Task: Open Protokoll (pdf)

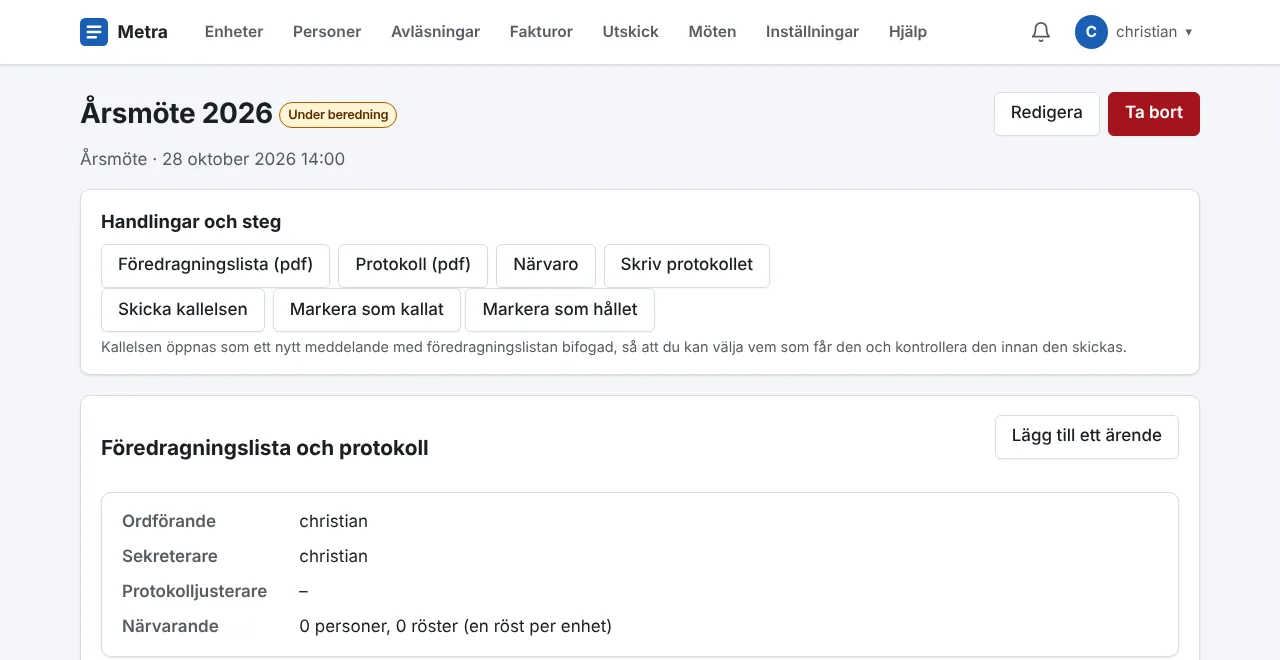Action: point(413,265)
